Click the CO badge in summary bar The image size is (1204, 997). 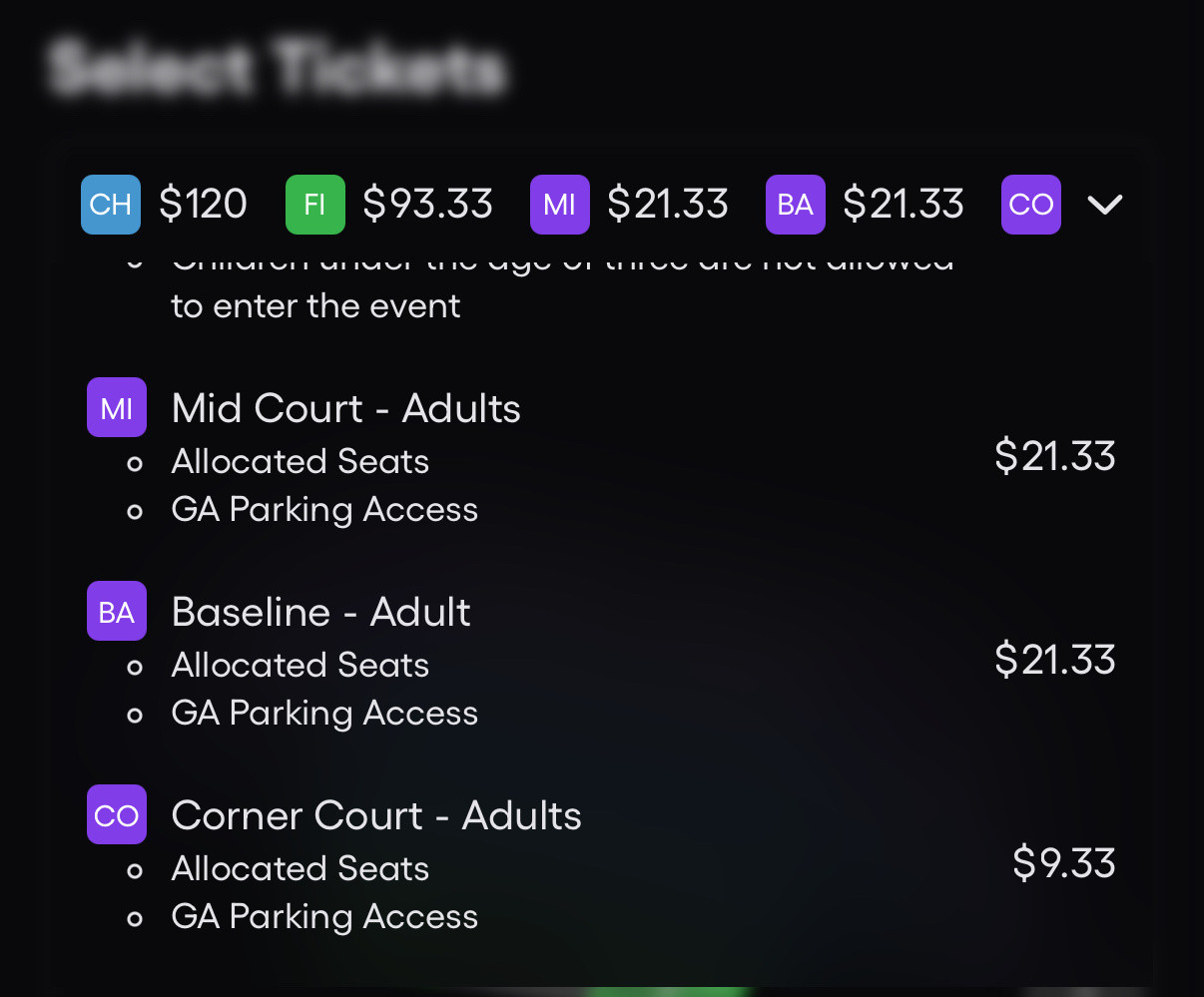(x=1031, y=205)
